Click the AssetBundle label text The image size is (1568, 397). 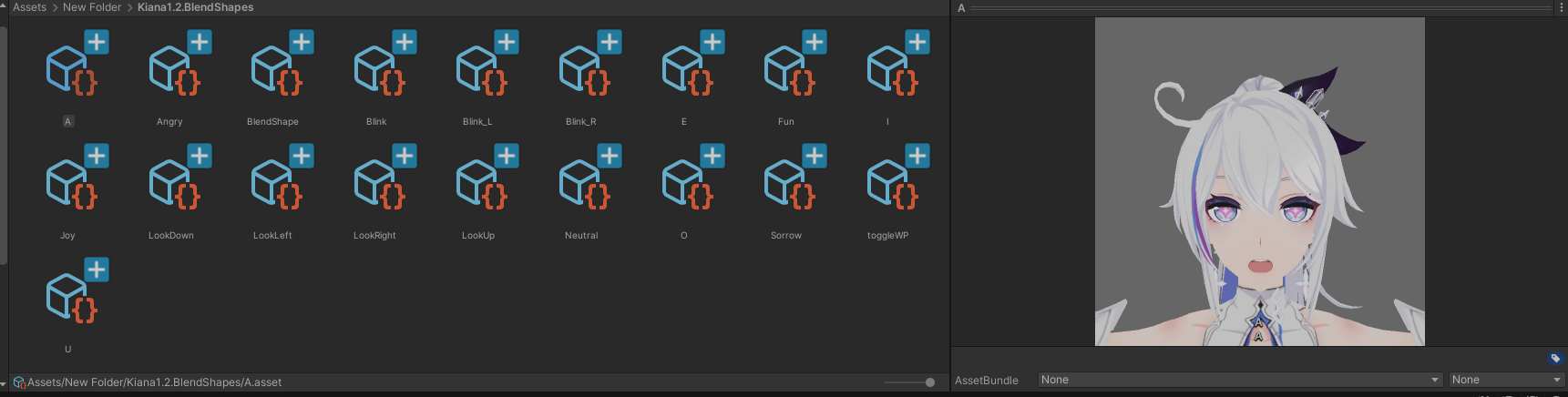(987, 381)
